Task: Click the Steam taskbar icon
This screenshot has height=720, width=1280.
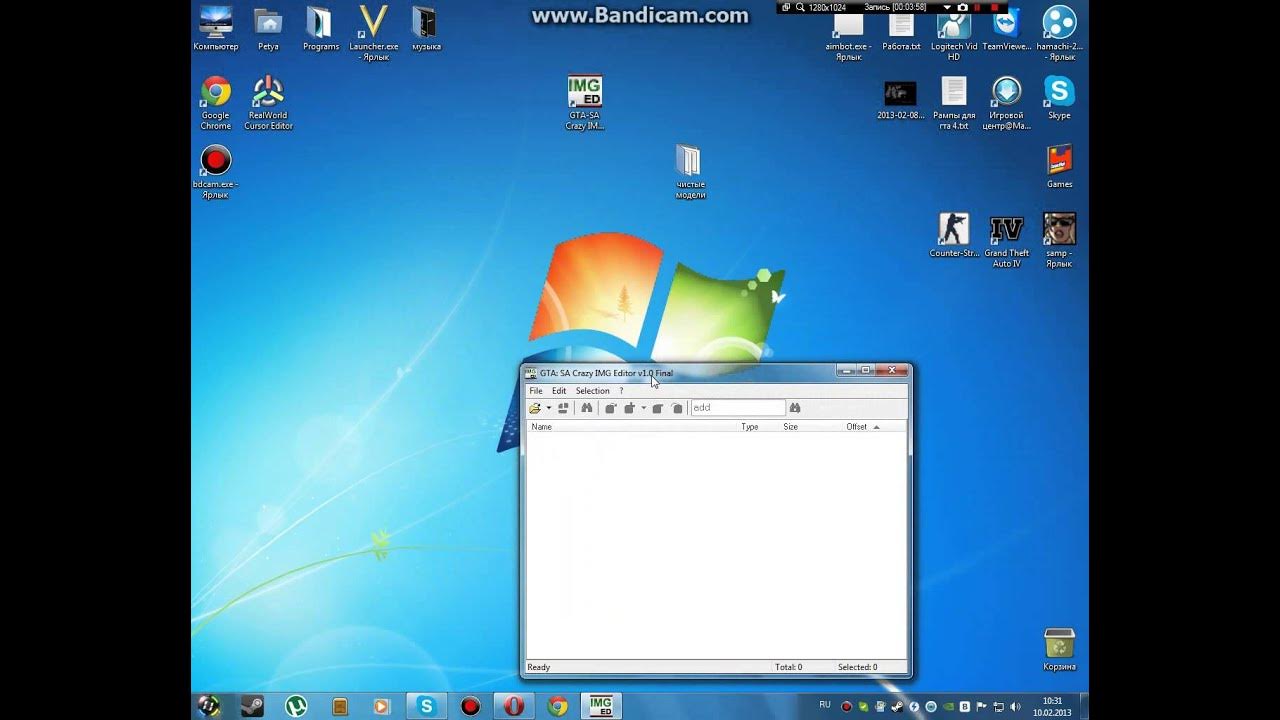Action: pyautogui.click(x=252, y=706)
